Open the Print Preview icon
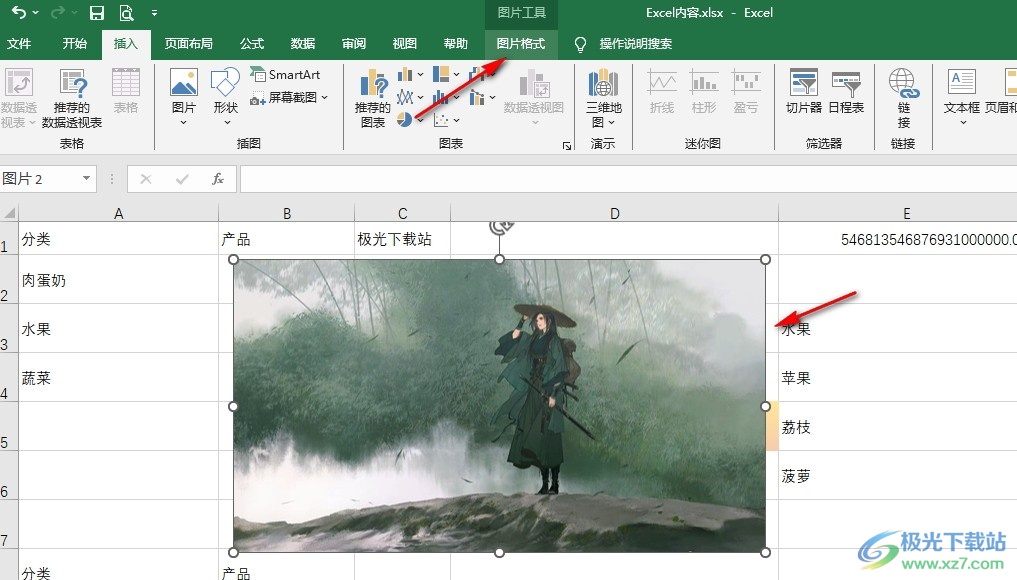 pos(126,12)
